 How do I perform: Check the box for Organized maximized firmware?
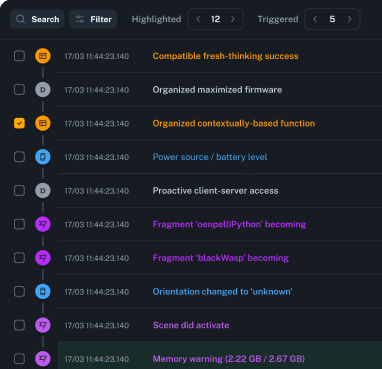tap(19, 90)
